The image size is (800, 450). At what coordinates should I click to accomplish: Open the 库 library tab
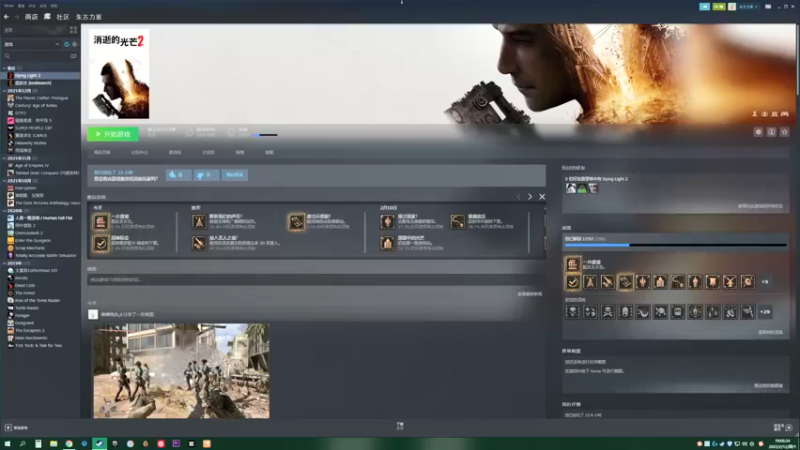[47, 17]
